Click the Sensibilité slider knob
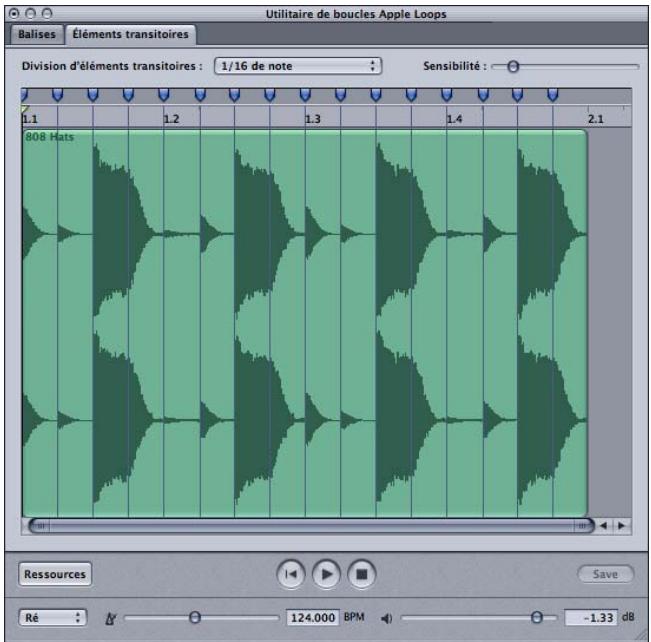The width and height of the screenshot is (651, 642). 513,66
